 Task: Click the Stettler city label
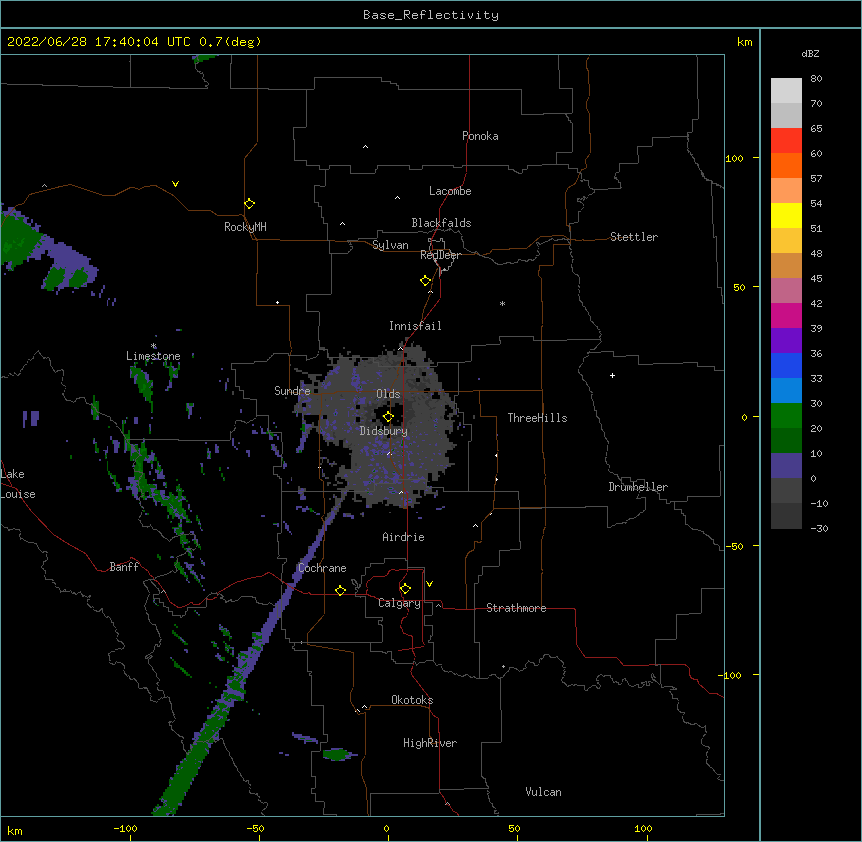click(x=634, y=237)
